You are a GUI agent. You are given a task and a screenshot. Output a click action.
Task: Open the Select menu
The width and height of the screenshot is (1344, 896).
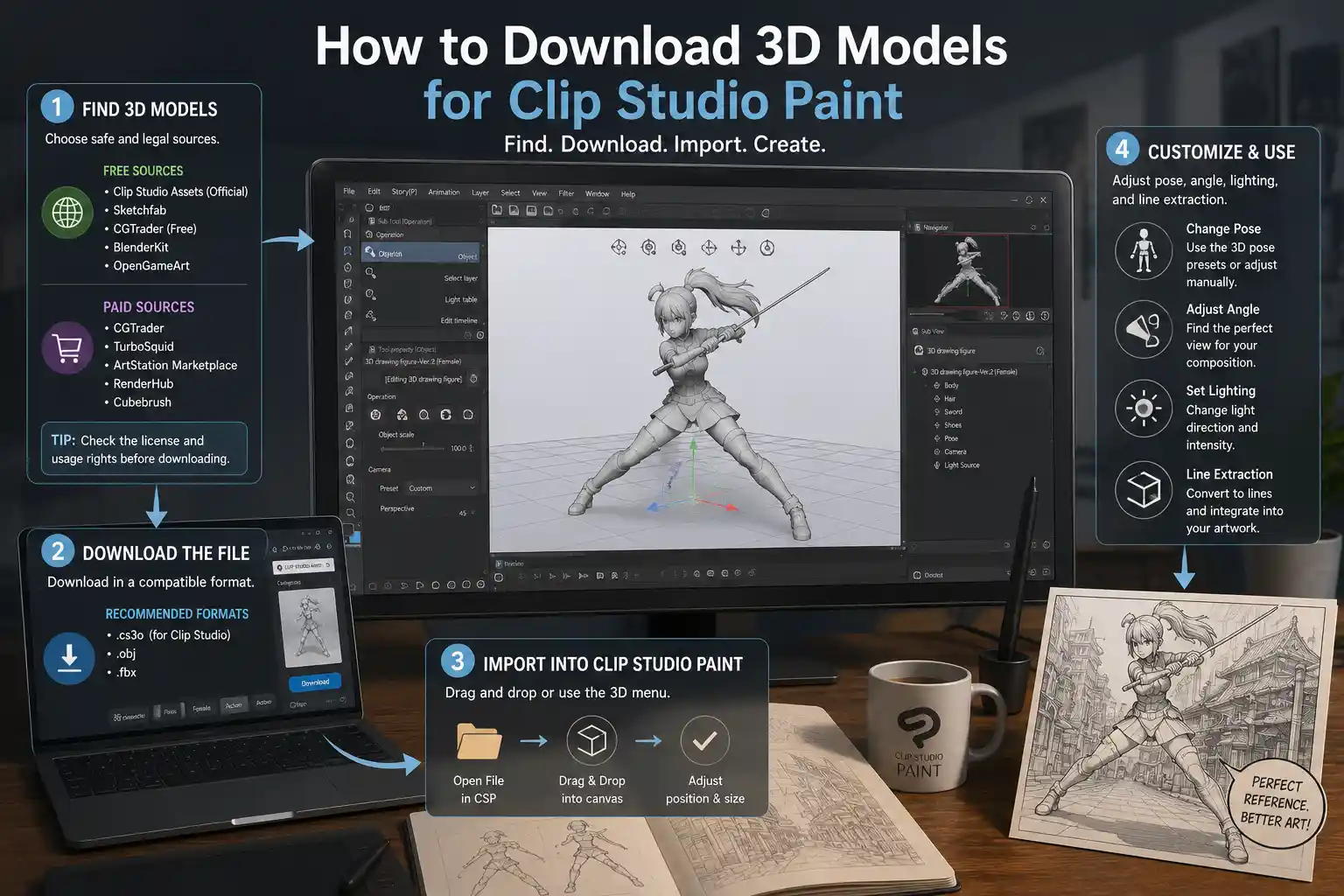click(510, 192)
